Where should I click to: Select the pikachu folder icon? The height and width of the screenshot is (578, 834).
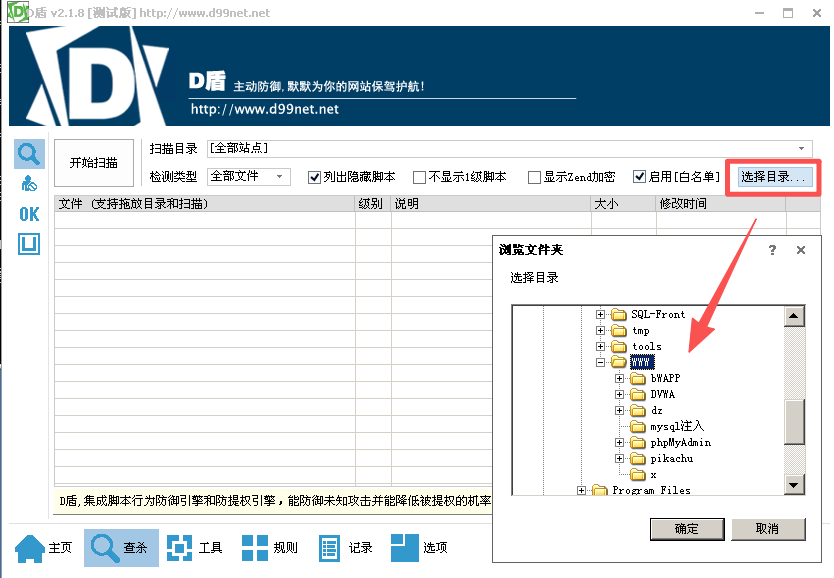[x=638, y=458]
